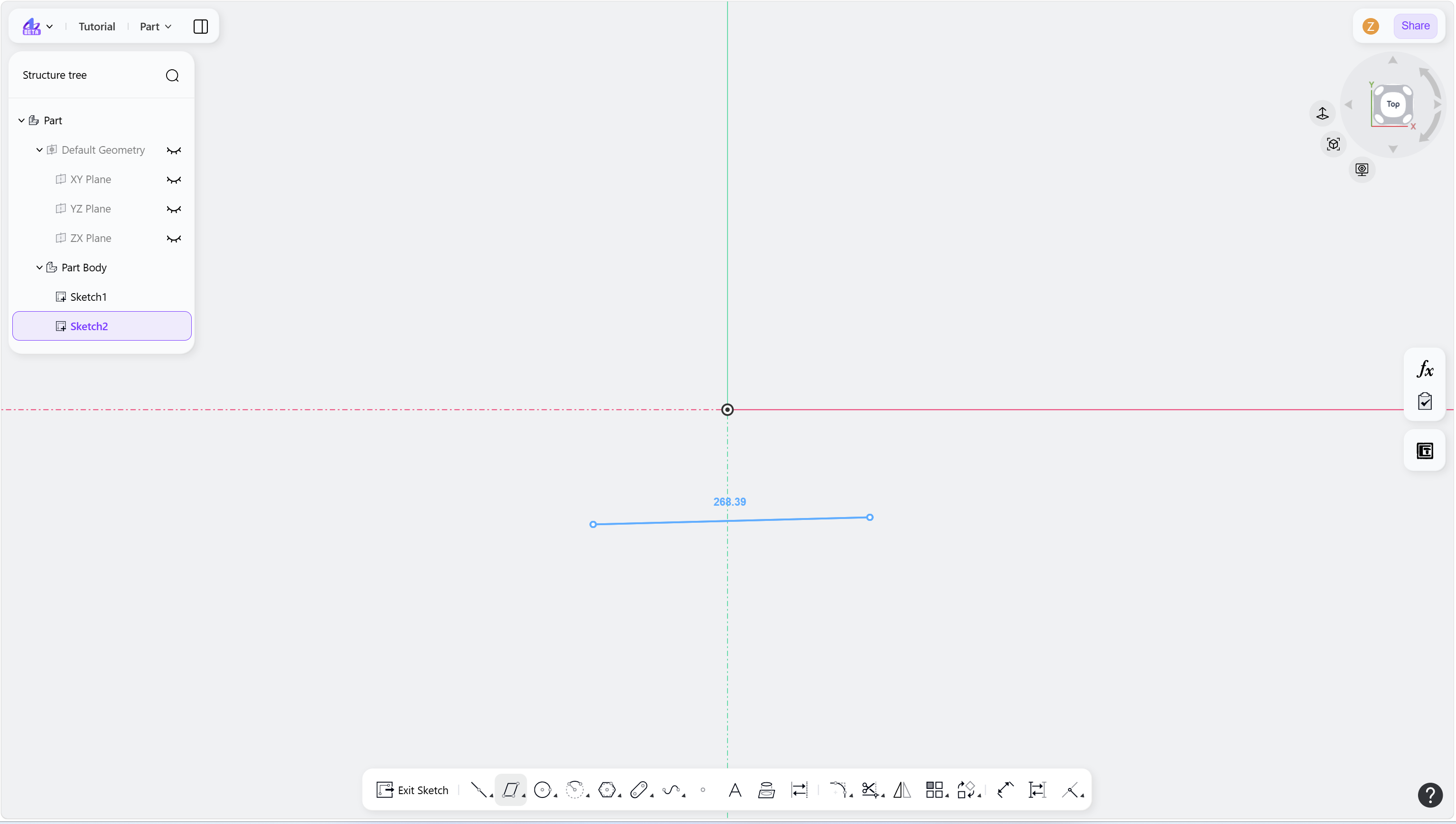1456x824 pixels.
Task: Click the linear distance dimension icon
Action: [1037, 789]
